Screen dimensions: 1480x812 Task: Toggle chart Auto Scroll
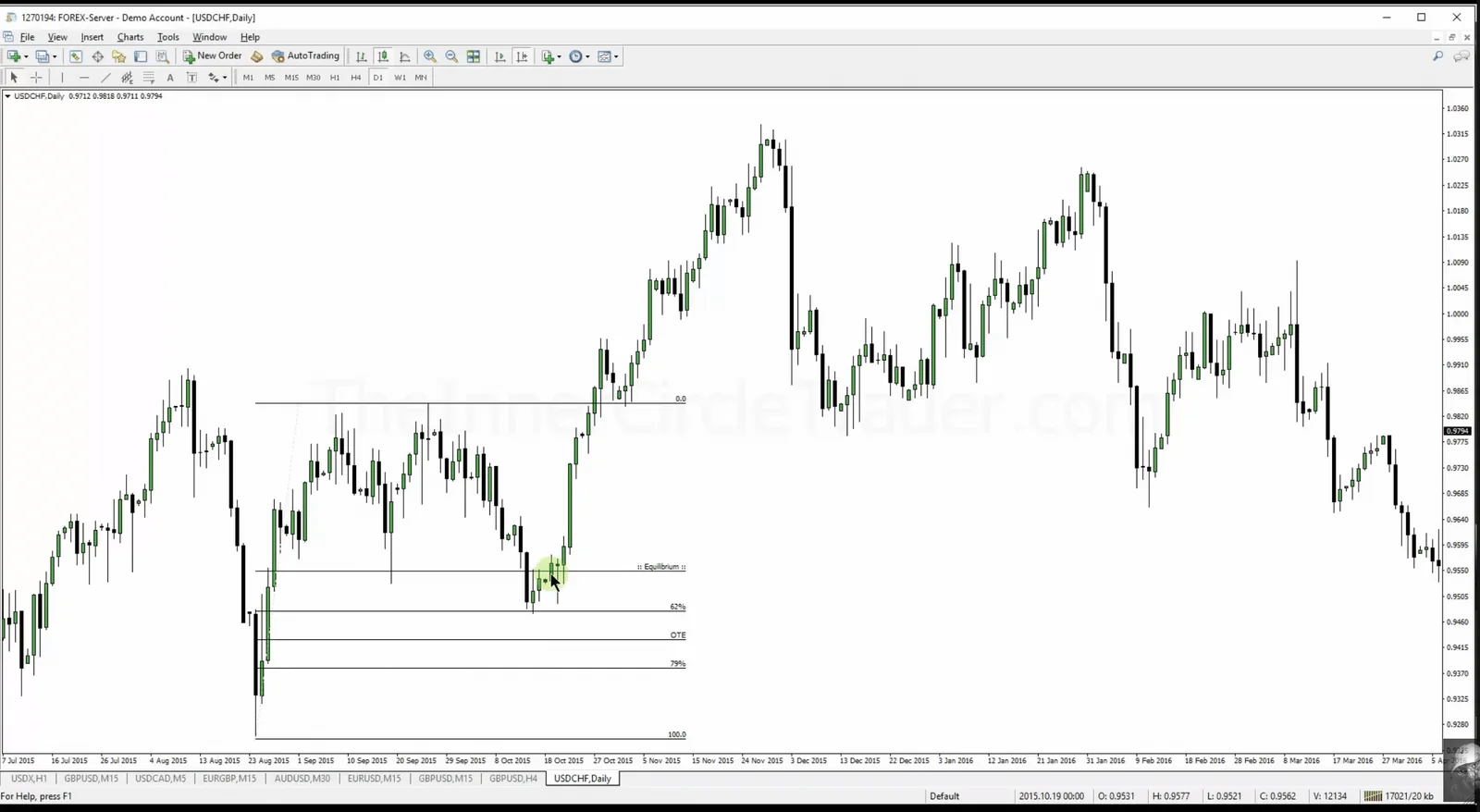click(x=500, y=56)
